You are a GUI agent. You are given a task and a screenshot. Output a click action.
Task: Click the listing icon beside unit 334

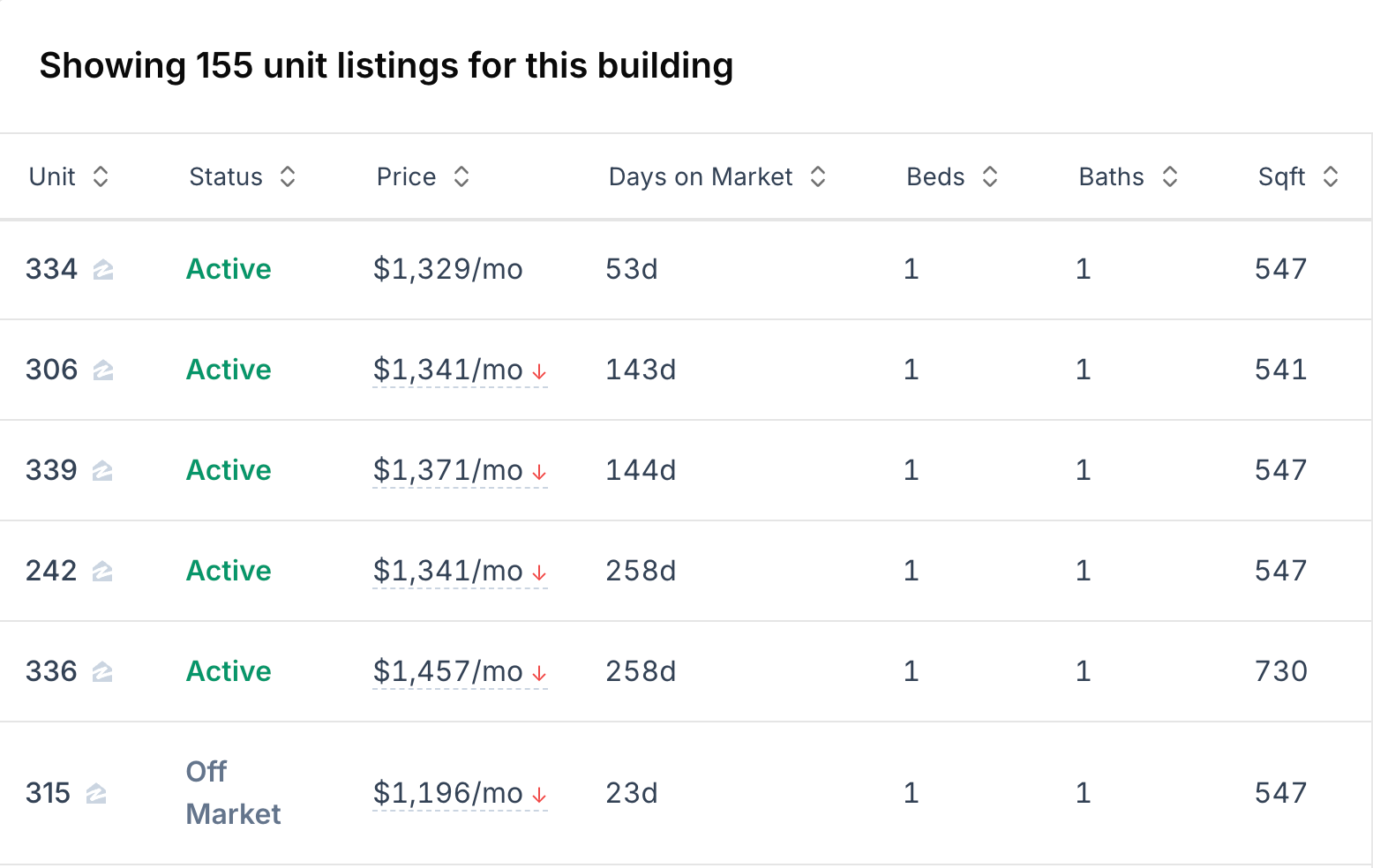pos(103,270)
